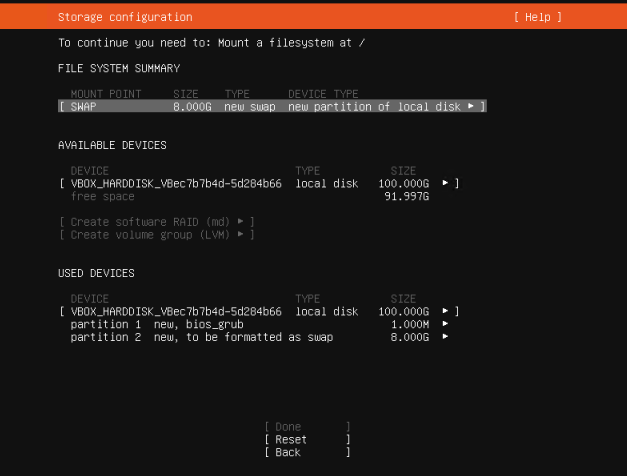Open the Help menu
This screenshot has width=627, height=476.
click(537, 17)
